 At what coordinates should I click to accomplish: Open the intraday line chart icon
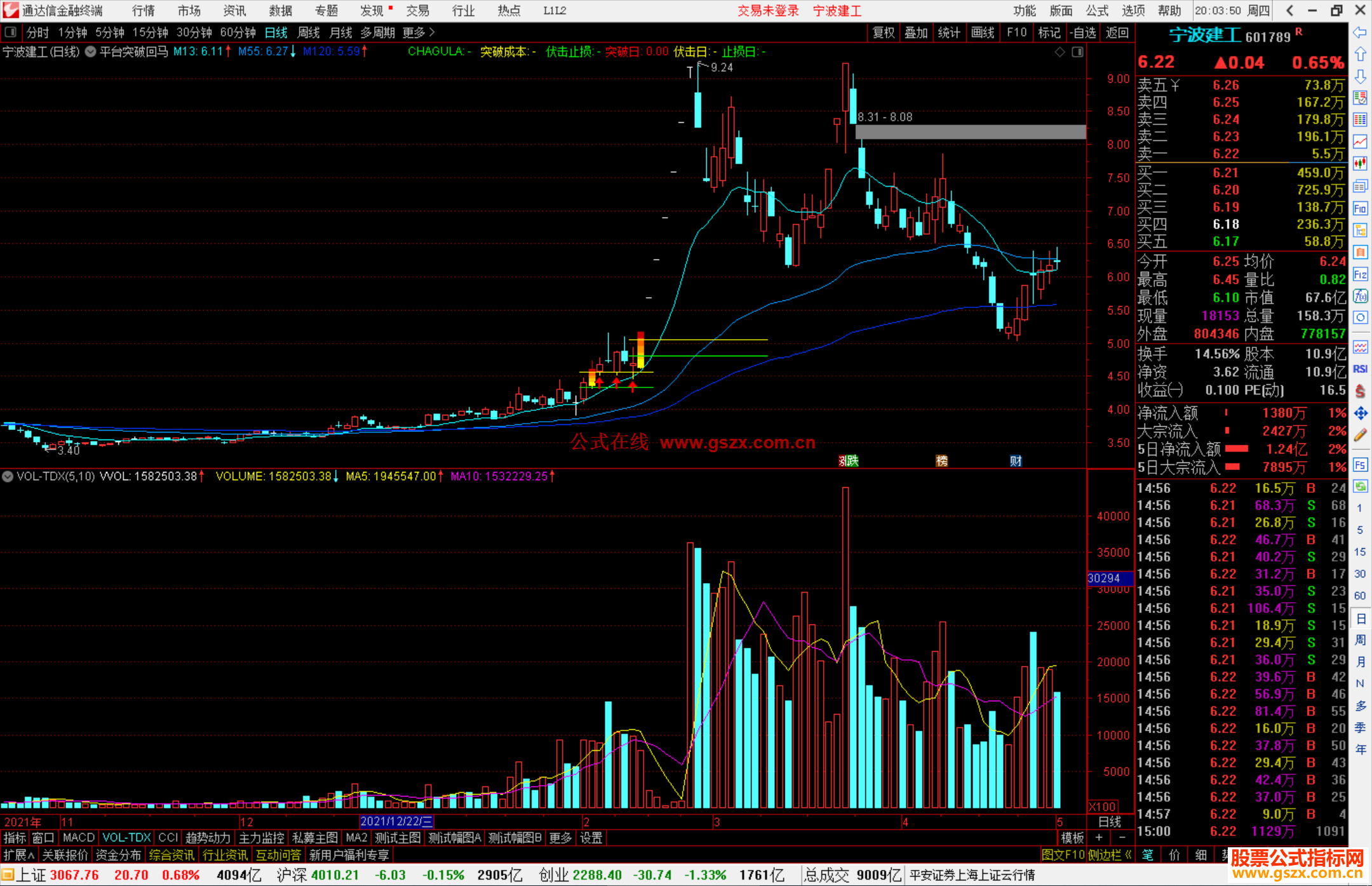[x=1360, y=142]
